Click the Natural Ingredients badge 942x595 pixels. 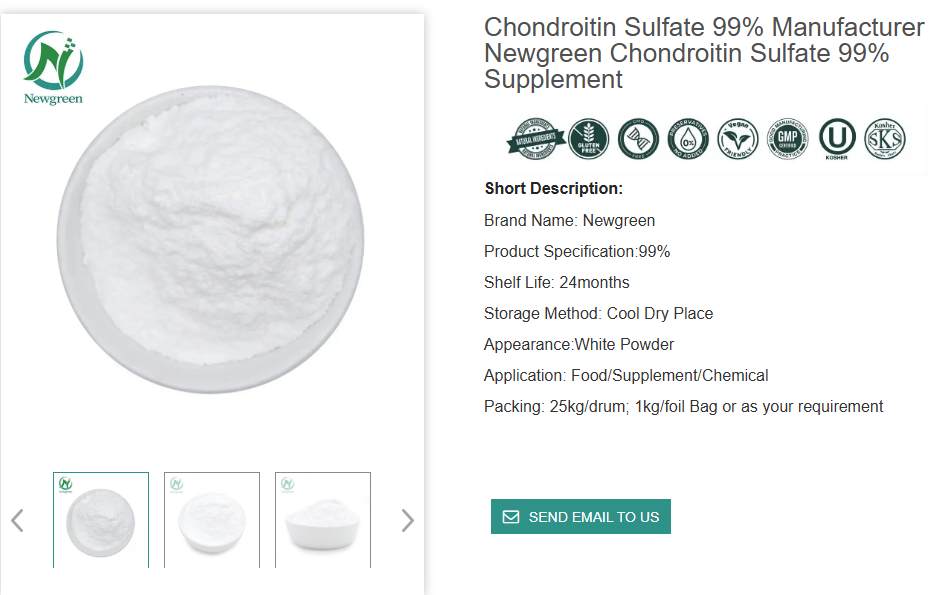point(534,139)
